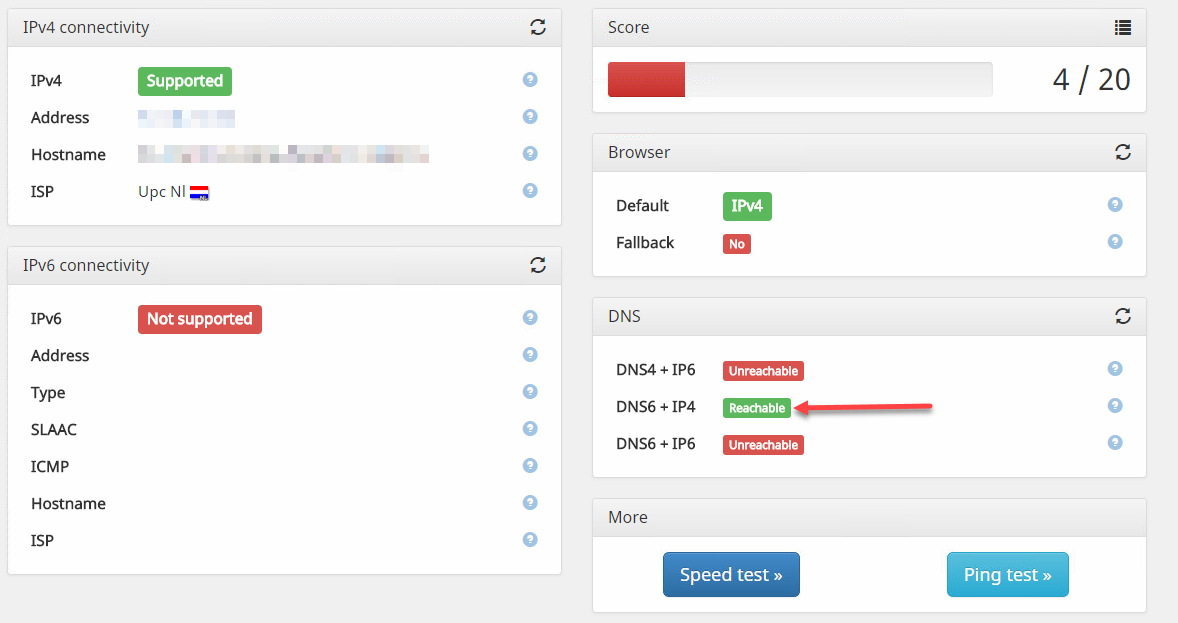
Task: Click the Speed test button
Action: tap(731, 575)
